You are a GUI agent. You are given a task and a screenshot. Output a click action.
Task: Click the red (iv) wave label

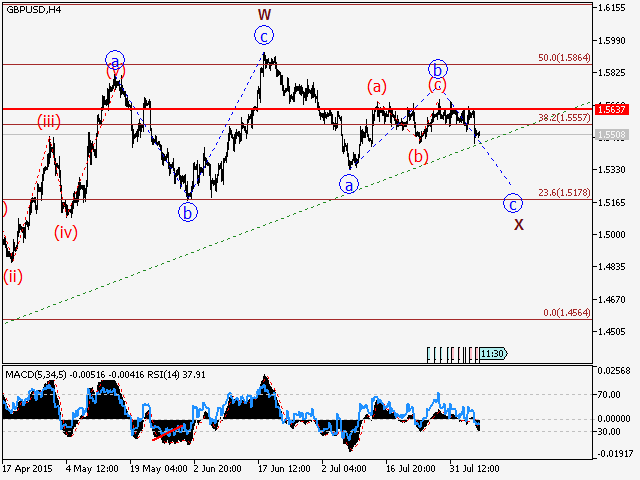pyautogui.click(x=66, y=232)
